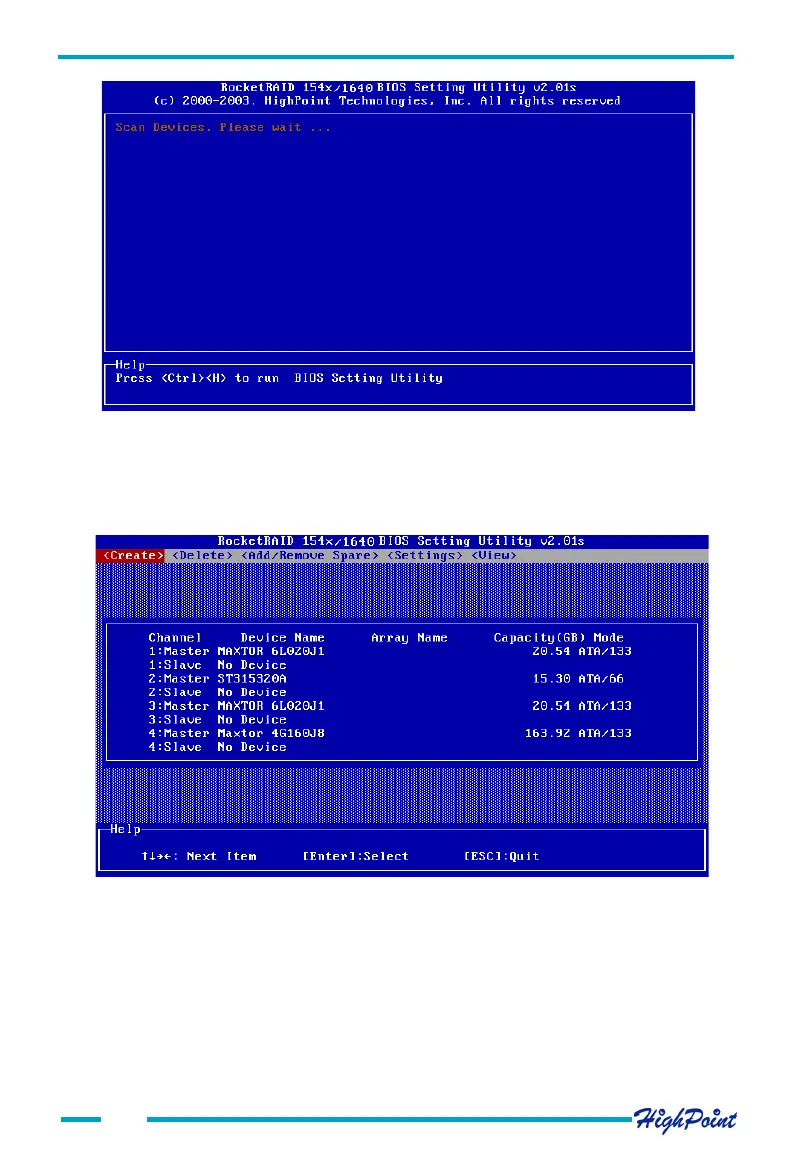This screenshot has height=1152, width=792.
Task: Choose Add/Remove Spare menu
Action: [309, 555]
